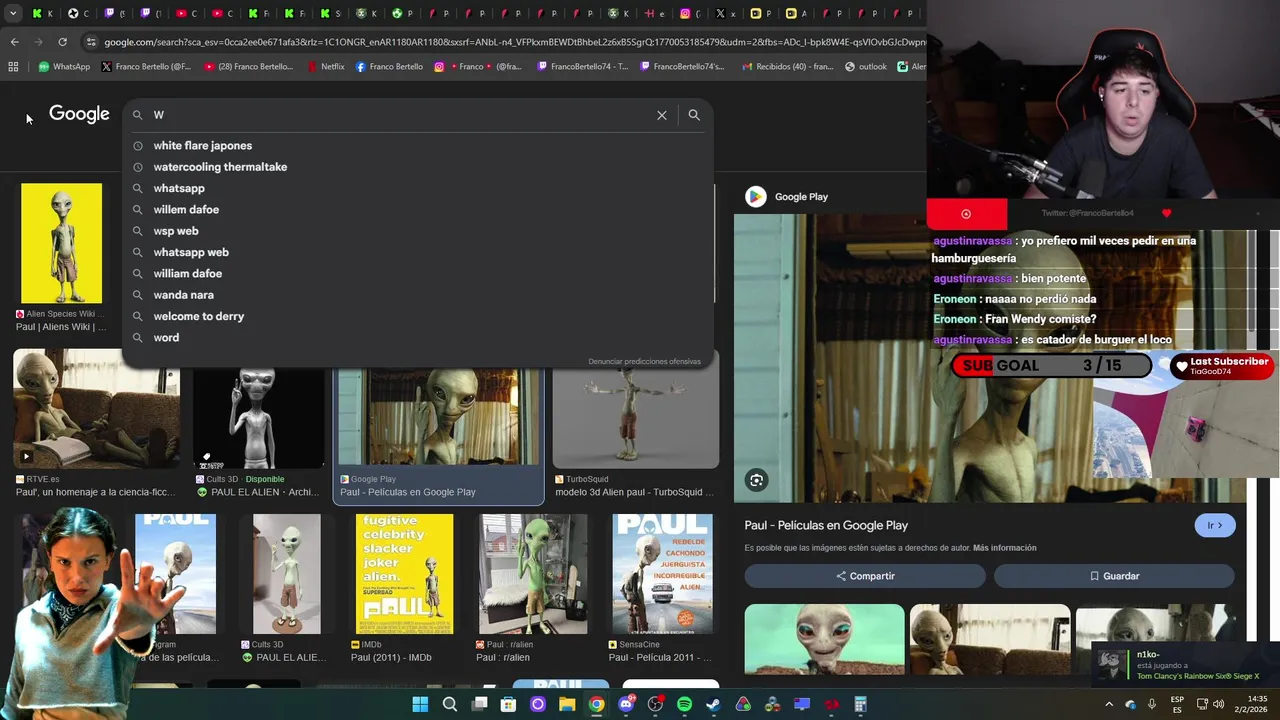1280x720 pixels.
Task: Open the SensaCine Paul Película 2011 thumbnail
Action: pos(662,574)
